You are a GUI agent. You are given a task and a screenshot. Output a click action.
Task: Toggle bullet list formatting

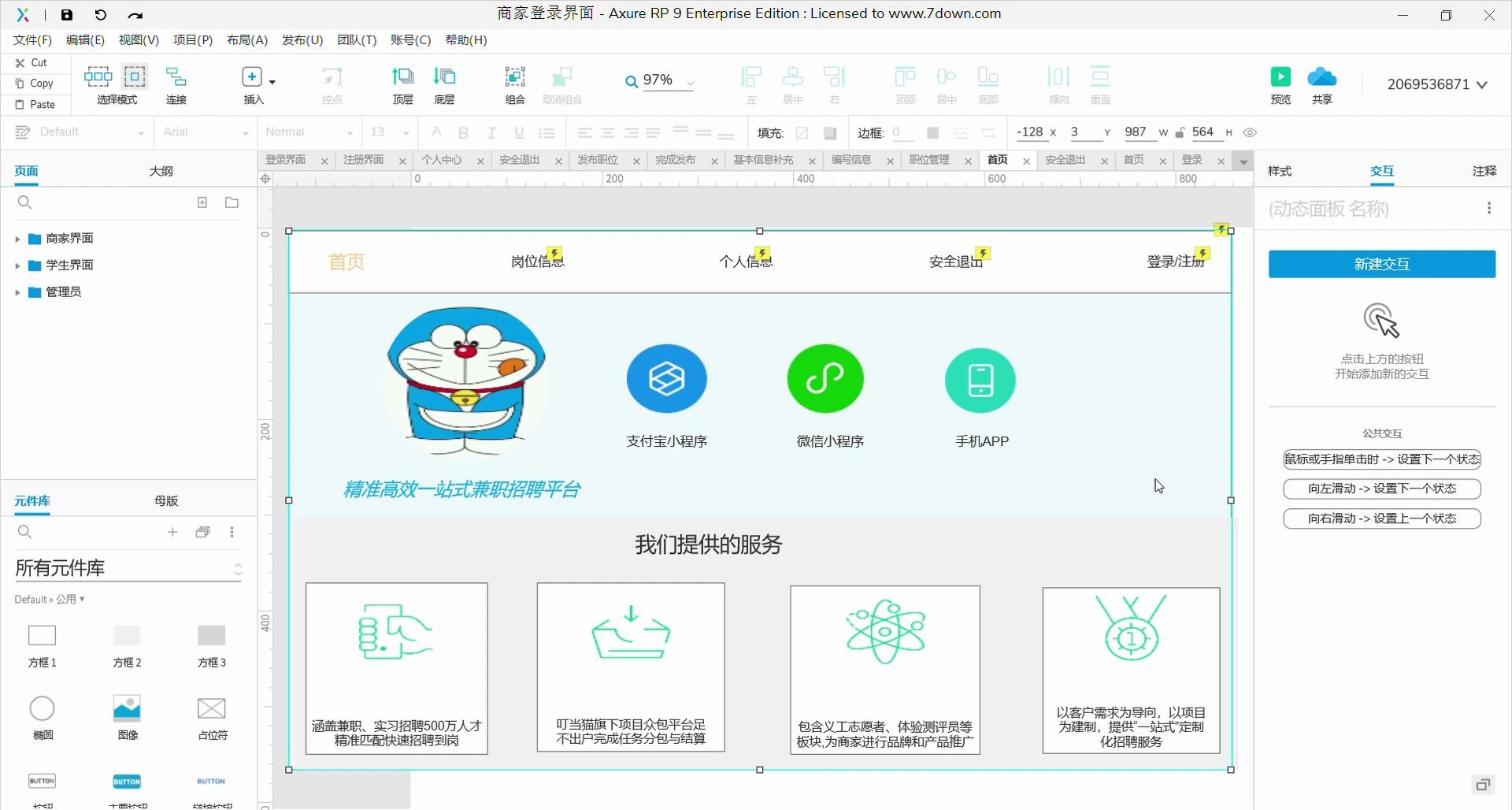(547, 132)
